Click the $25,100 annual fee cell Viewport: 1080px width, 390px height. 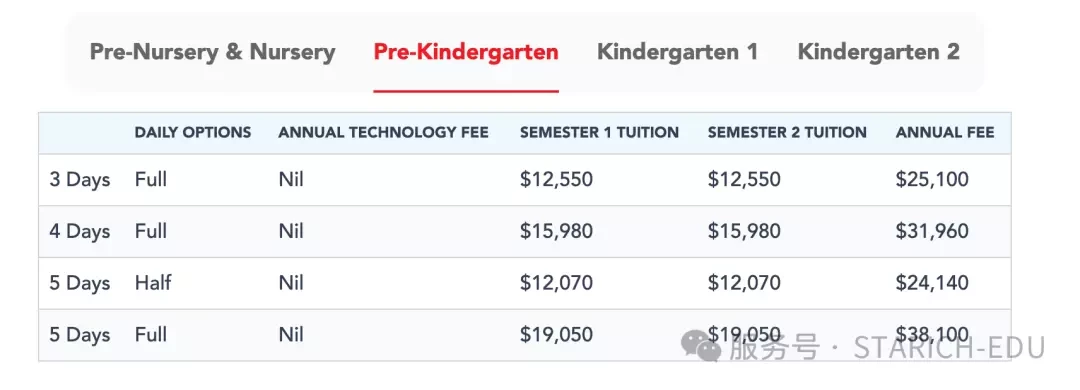tap(932, 180)
